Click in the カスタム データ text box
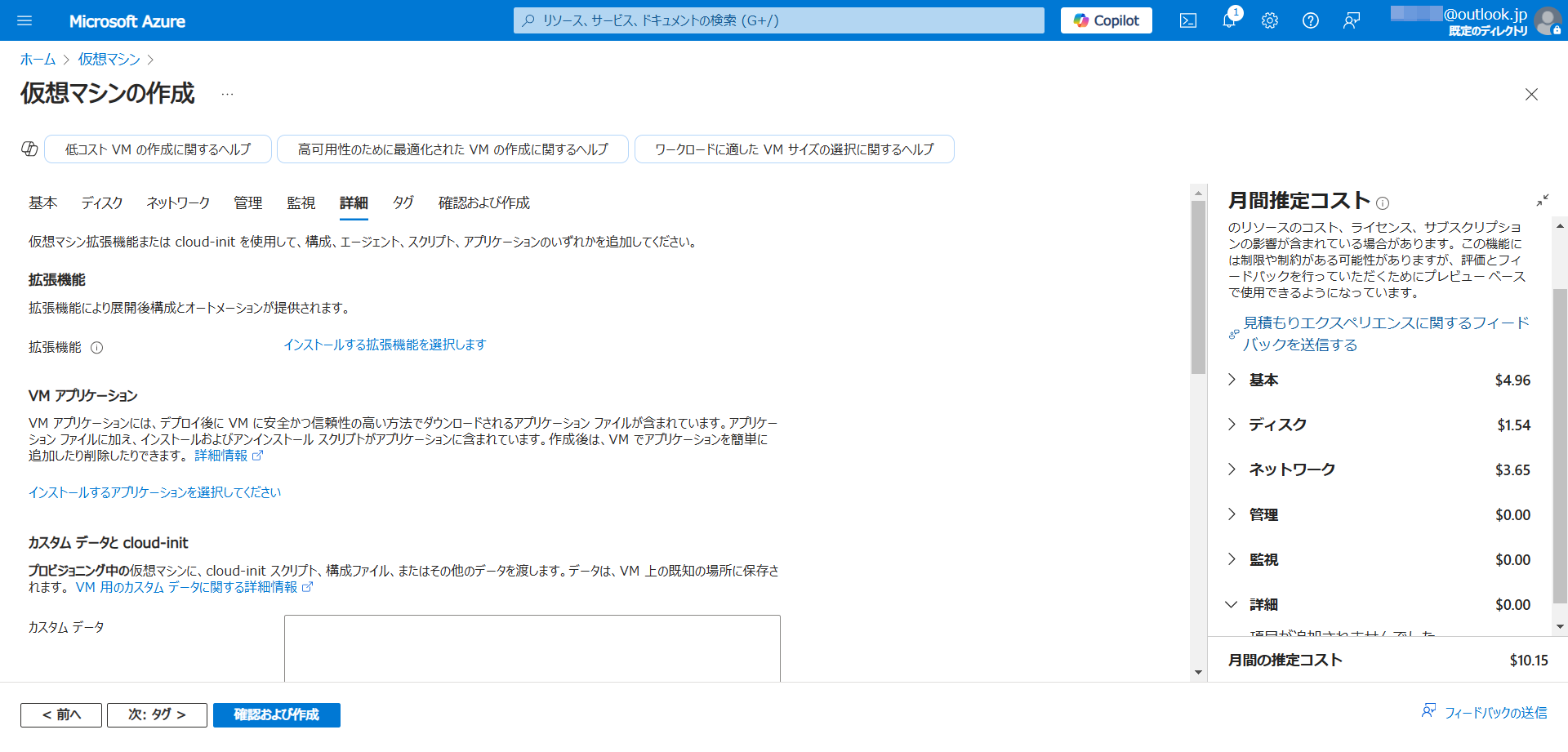The width and height of the screenshot is (1568, 752). coord(532,647)
